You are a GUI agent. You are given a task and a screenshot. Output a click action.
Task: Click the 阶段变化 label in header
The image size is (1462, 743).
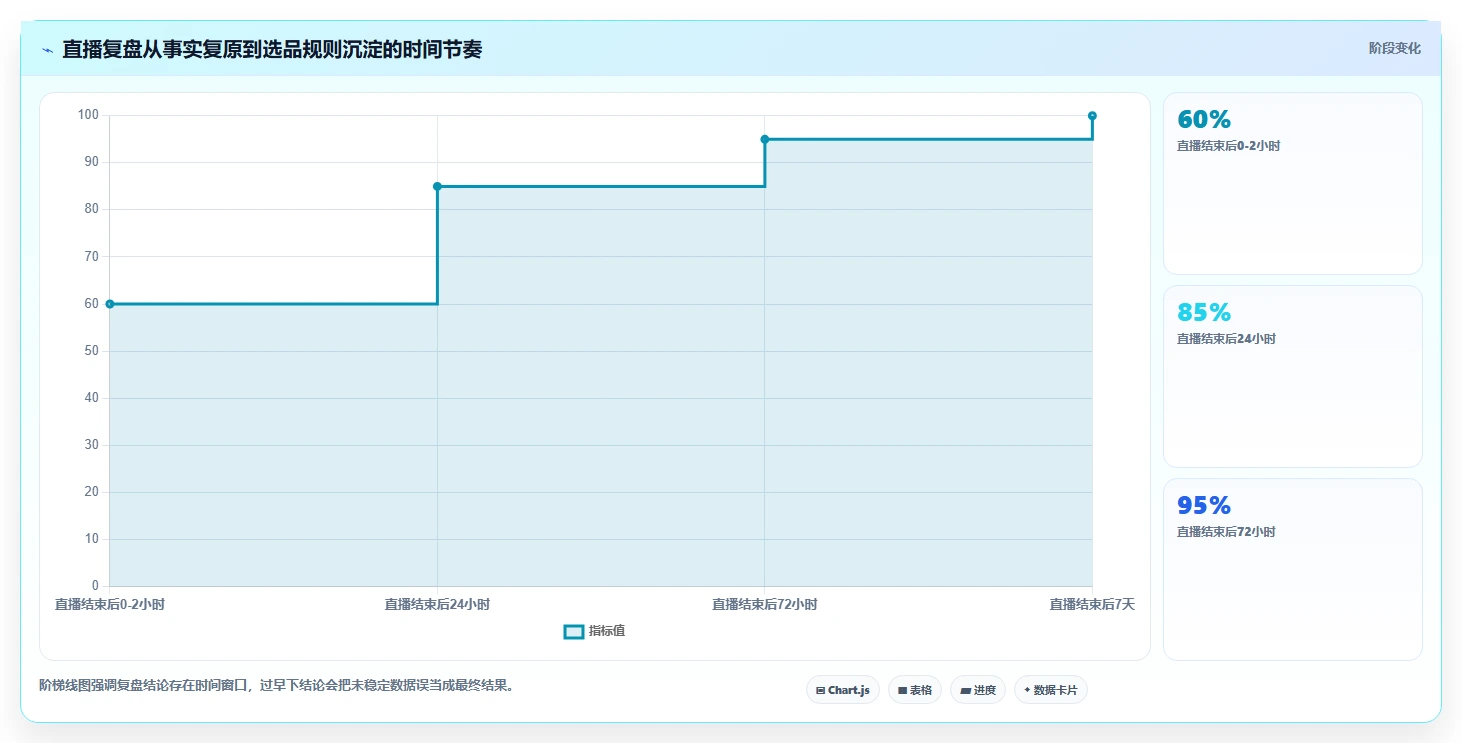(1394, 48)
